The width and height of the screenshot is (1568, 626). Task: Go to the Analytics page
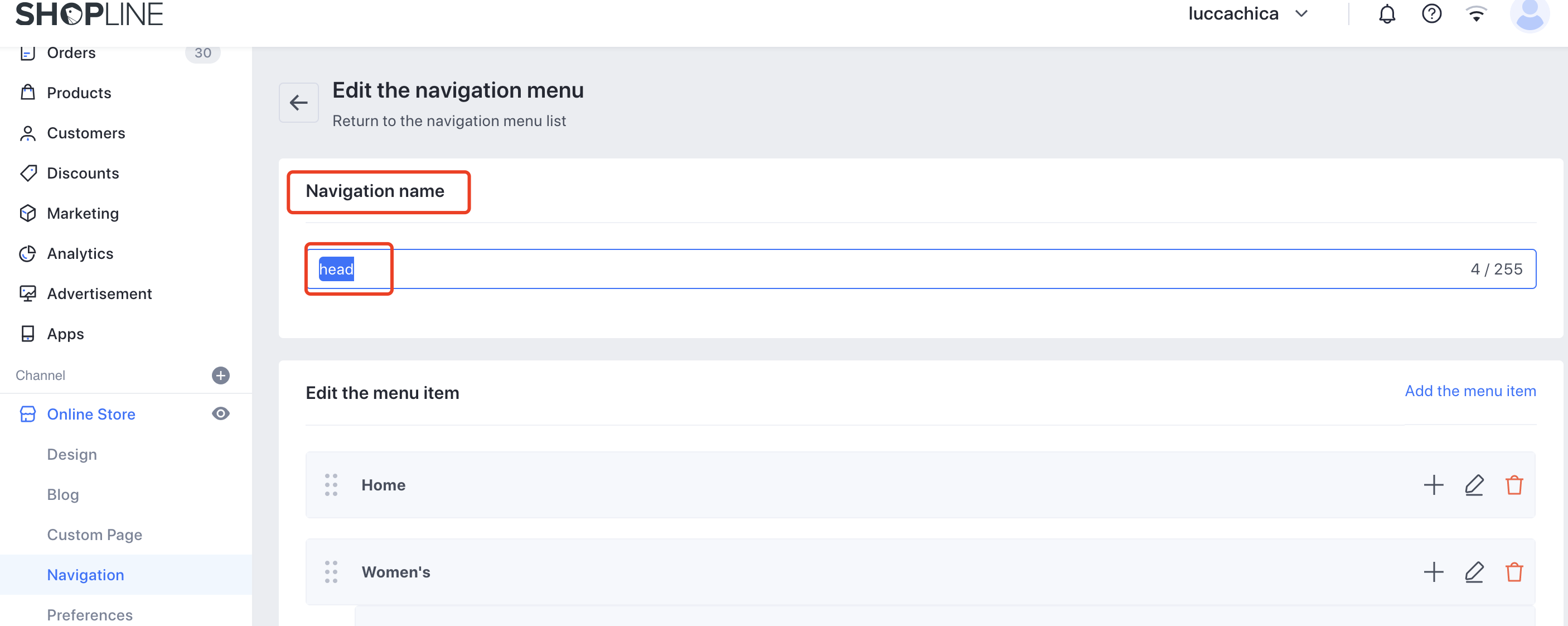[x=80, y=253]
